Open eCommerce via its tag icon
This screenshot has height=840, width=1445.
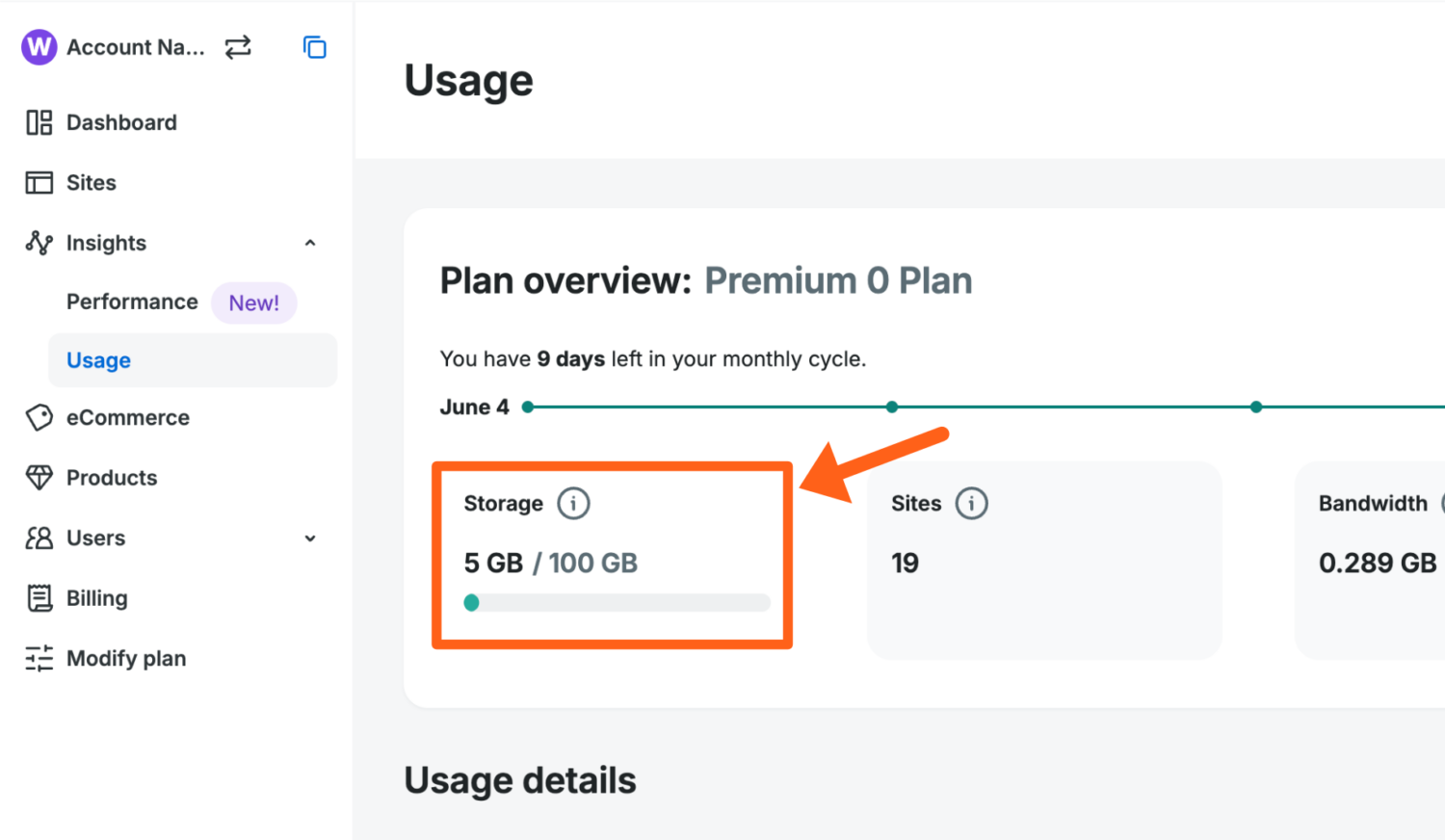point(39,418)
